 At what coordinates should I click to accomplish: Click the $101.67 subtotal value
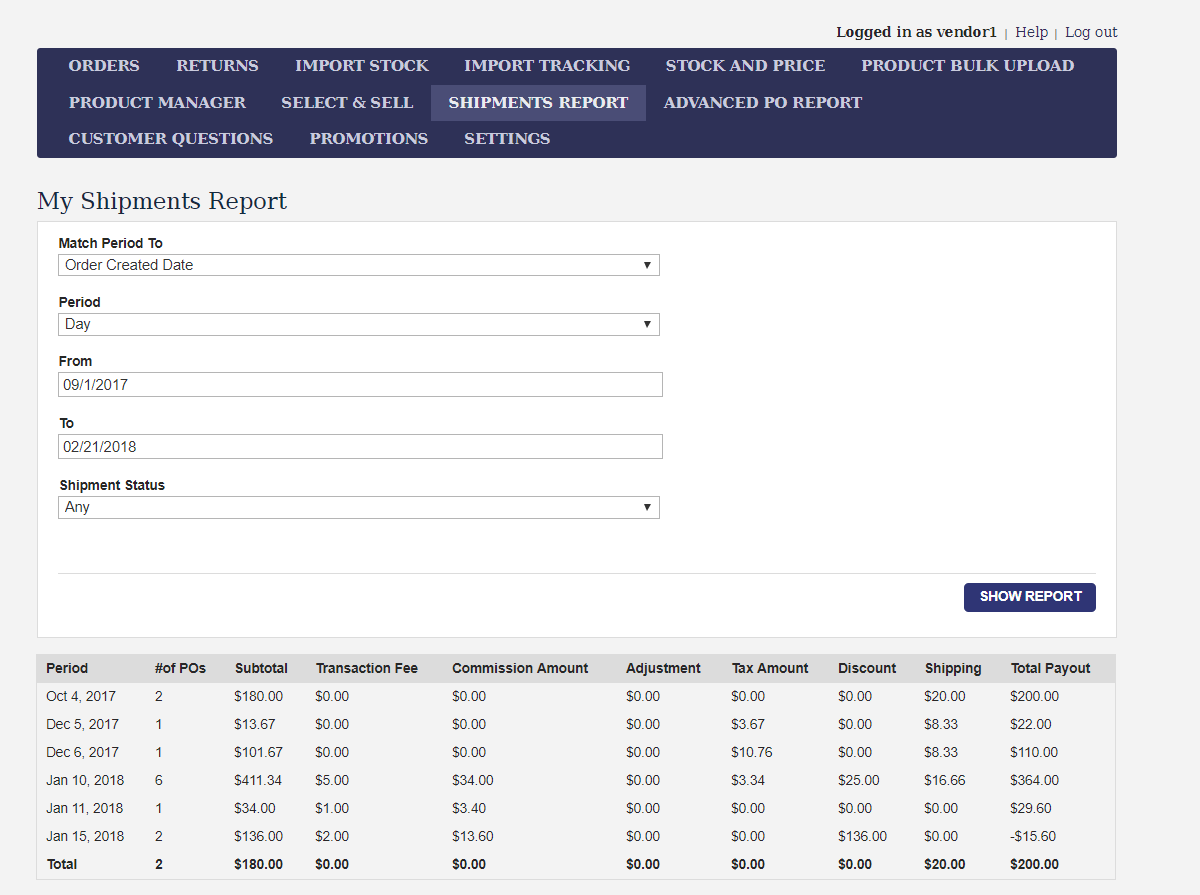[x=259, y=752]
